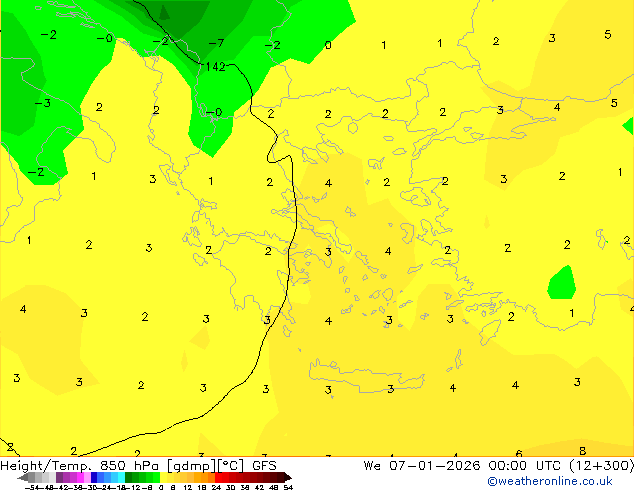Click the "Height/Temp. 850 hPa" chart title
Image resolution: width=634 pixels, height=490 pixels.
[79, 466]
